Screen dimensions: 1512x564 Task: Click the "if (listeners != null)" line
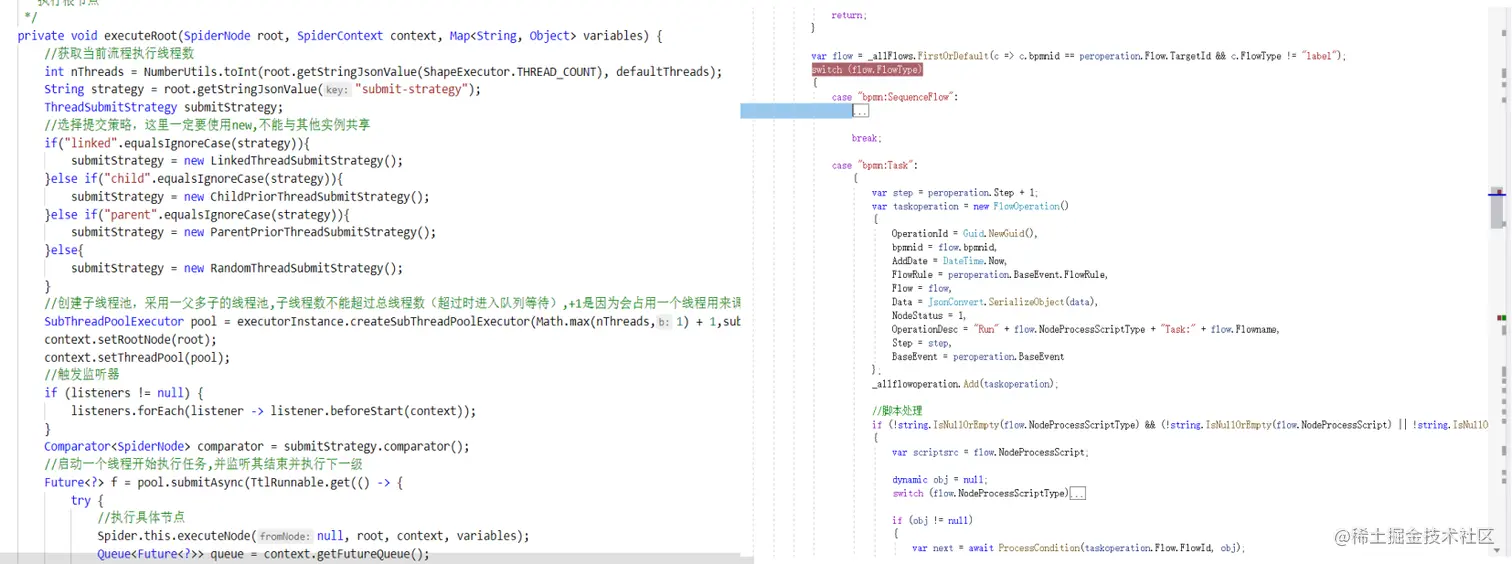tap(124, 393)
